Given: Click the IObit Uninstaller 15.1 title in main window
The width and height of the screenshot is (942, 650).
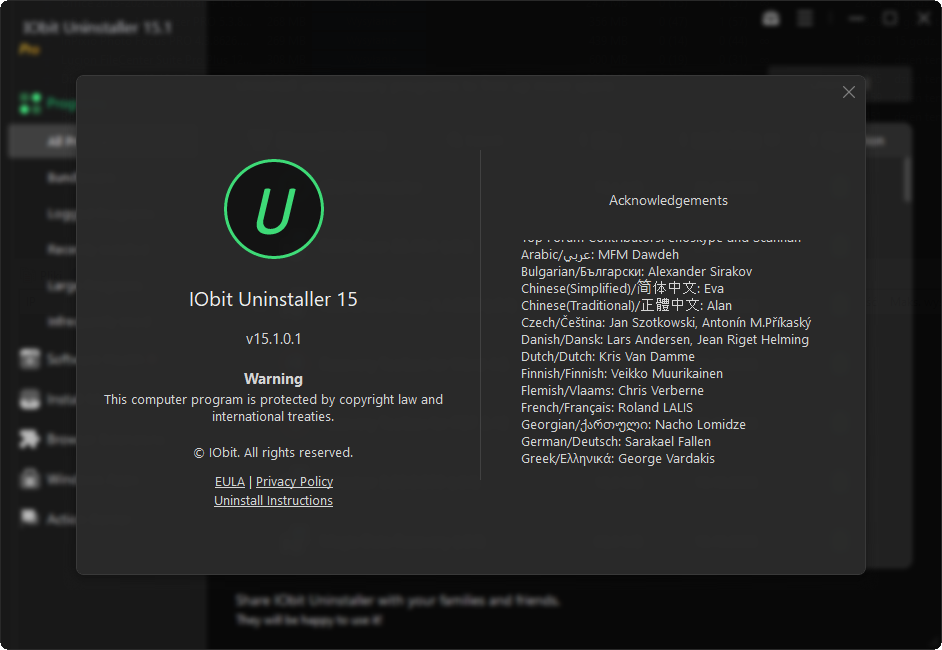Looking at the screenshot, I should (97, 27).
